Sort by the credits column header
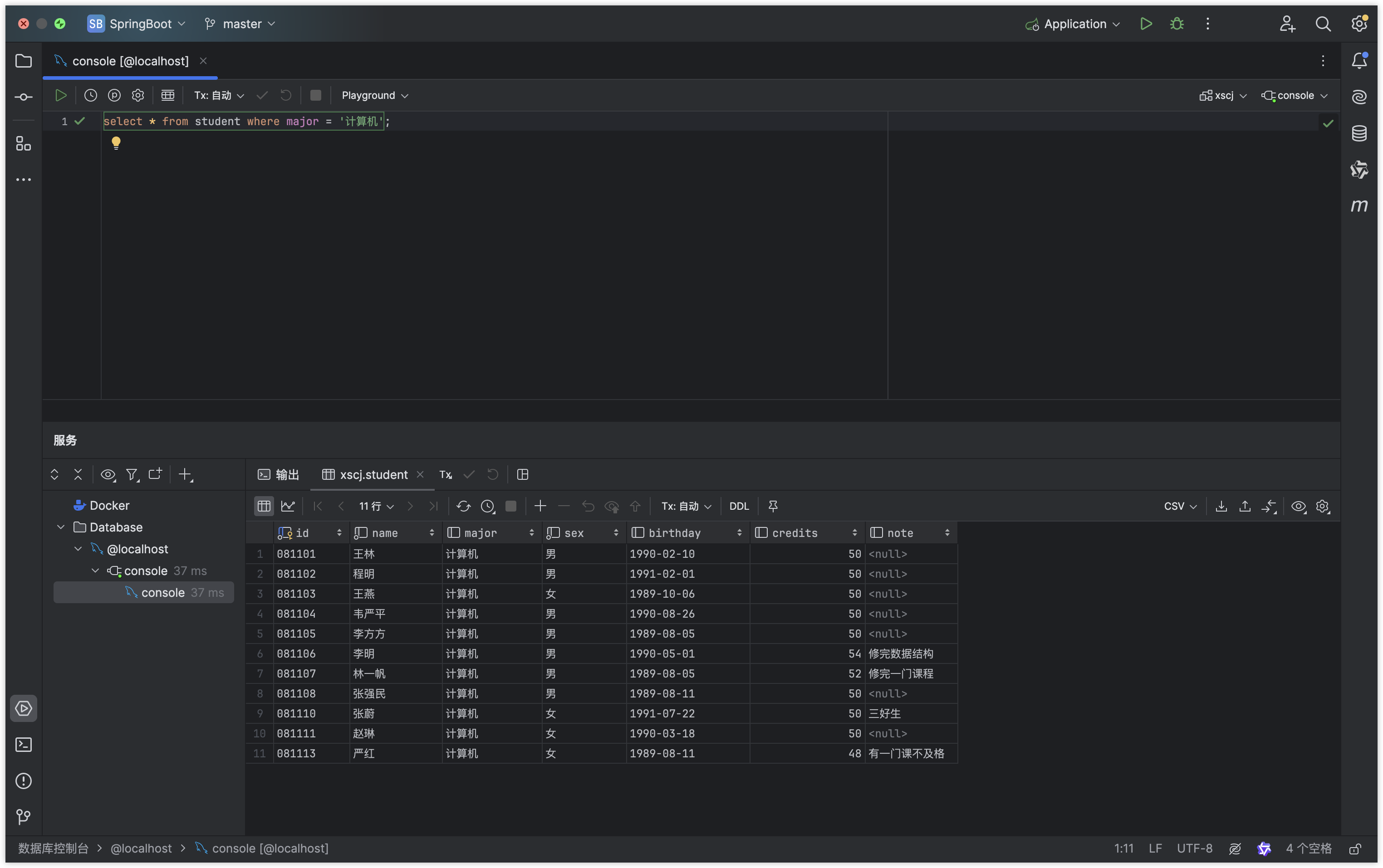The width and height of the screenshot is (1383, 868). click(794, 533)
